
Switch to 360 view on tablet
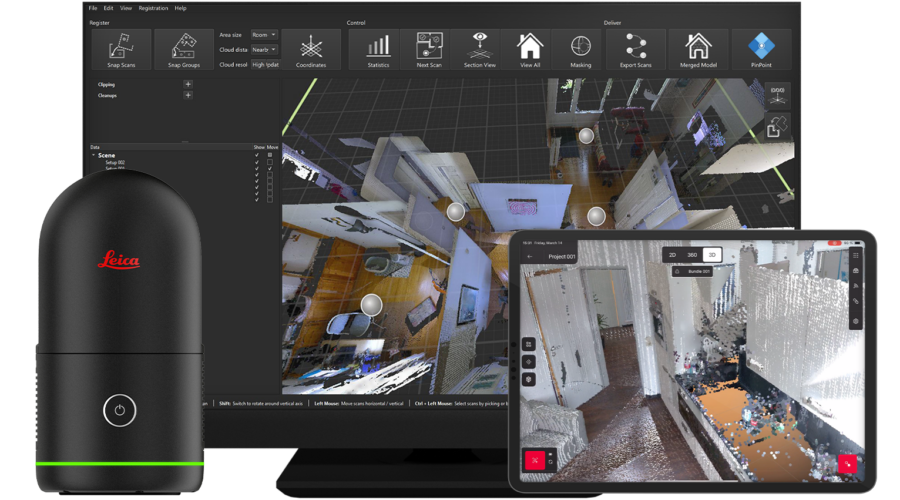[x=691, y=255]
